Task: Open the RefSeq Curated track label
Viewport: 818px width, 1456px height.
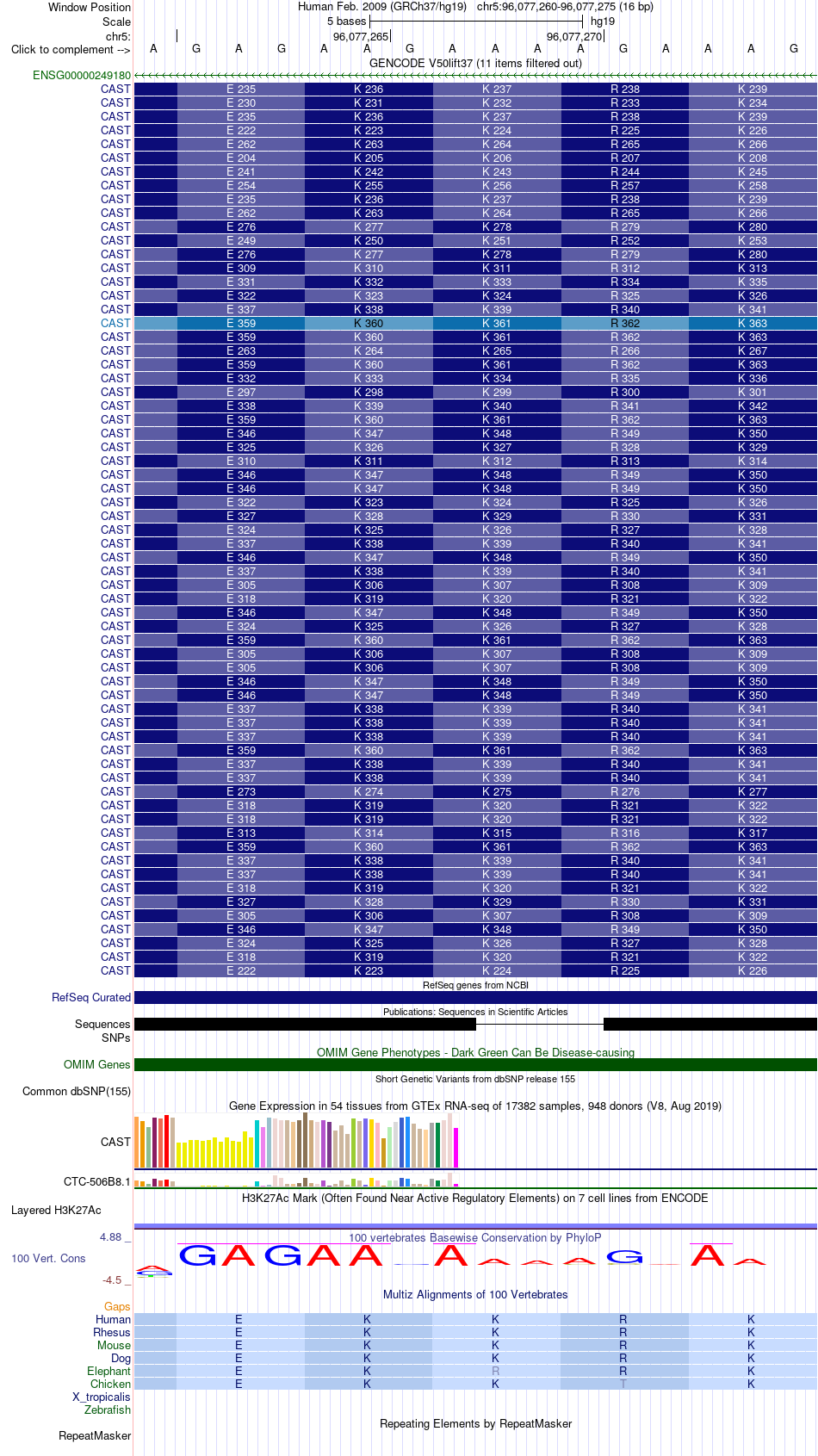Action: coord(91,998)
